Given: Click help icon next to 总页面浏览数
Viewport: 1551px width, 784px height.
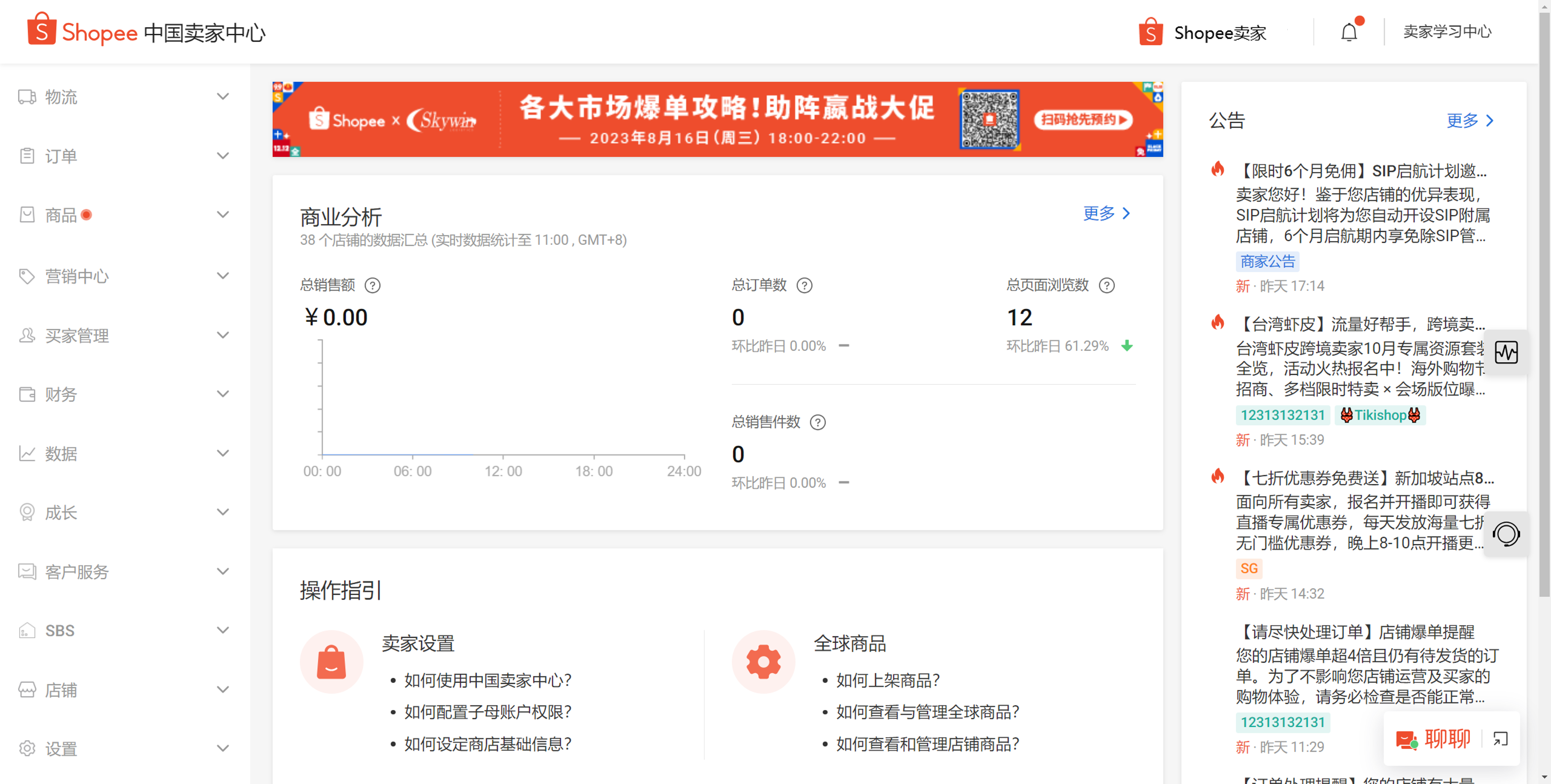Looking at the screenshot, I should coord(1106,285).
